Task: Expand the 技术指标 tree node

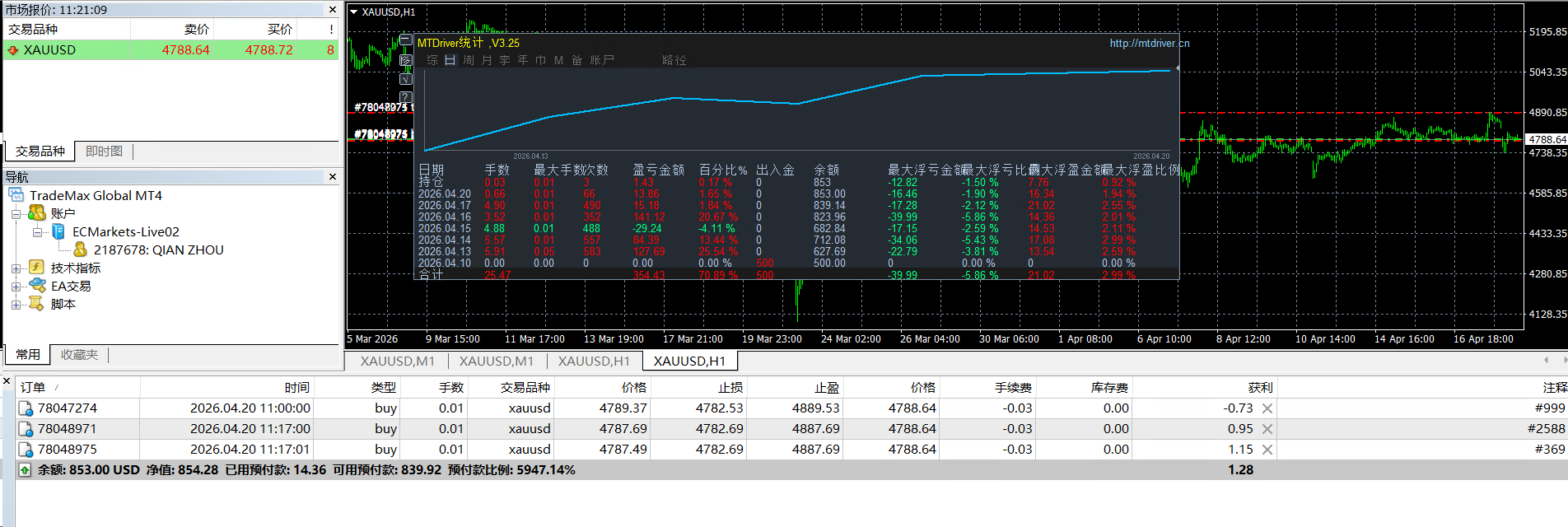Action: pos(16,268)
